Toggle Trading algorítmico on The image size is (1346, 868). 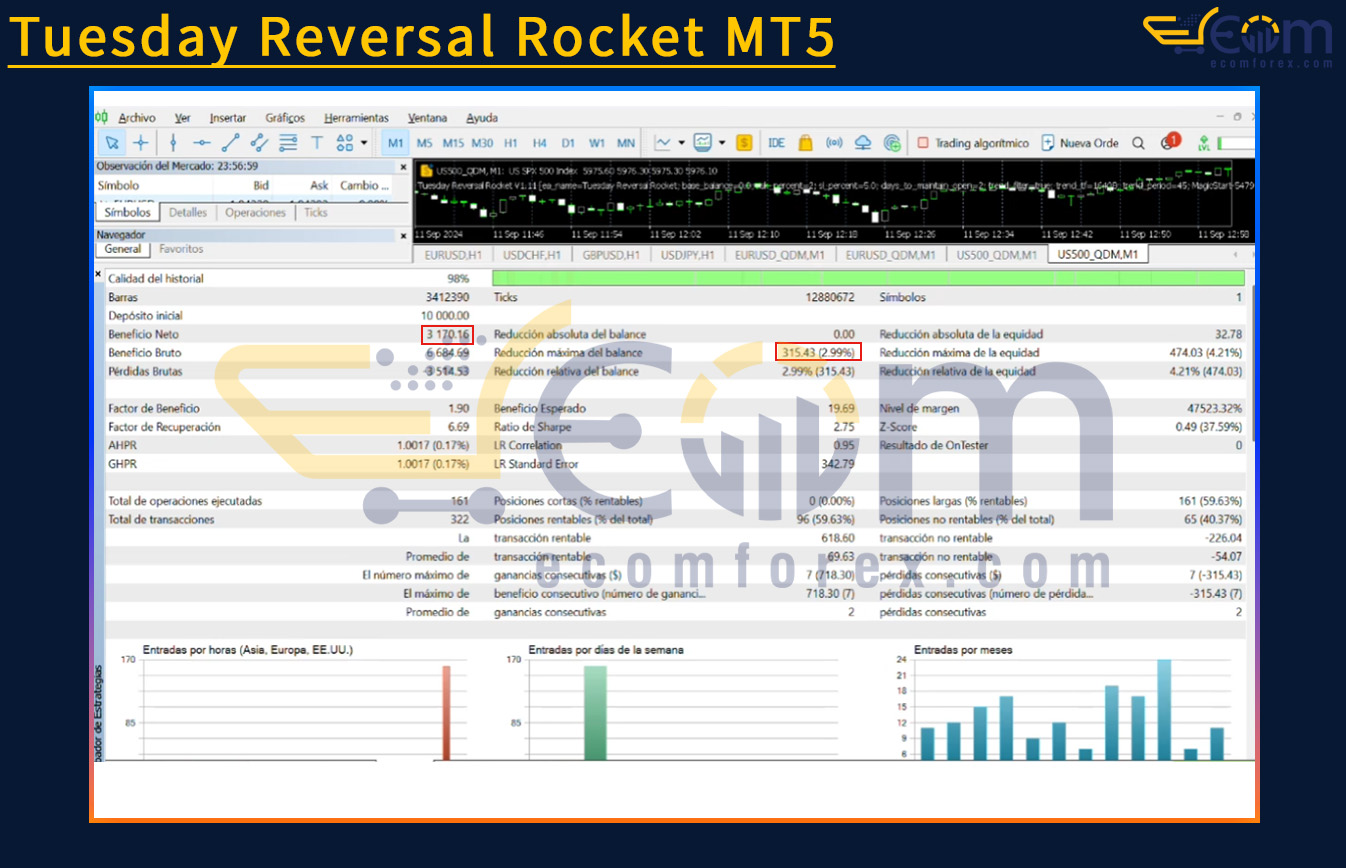point(973,143)
